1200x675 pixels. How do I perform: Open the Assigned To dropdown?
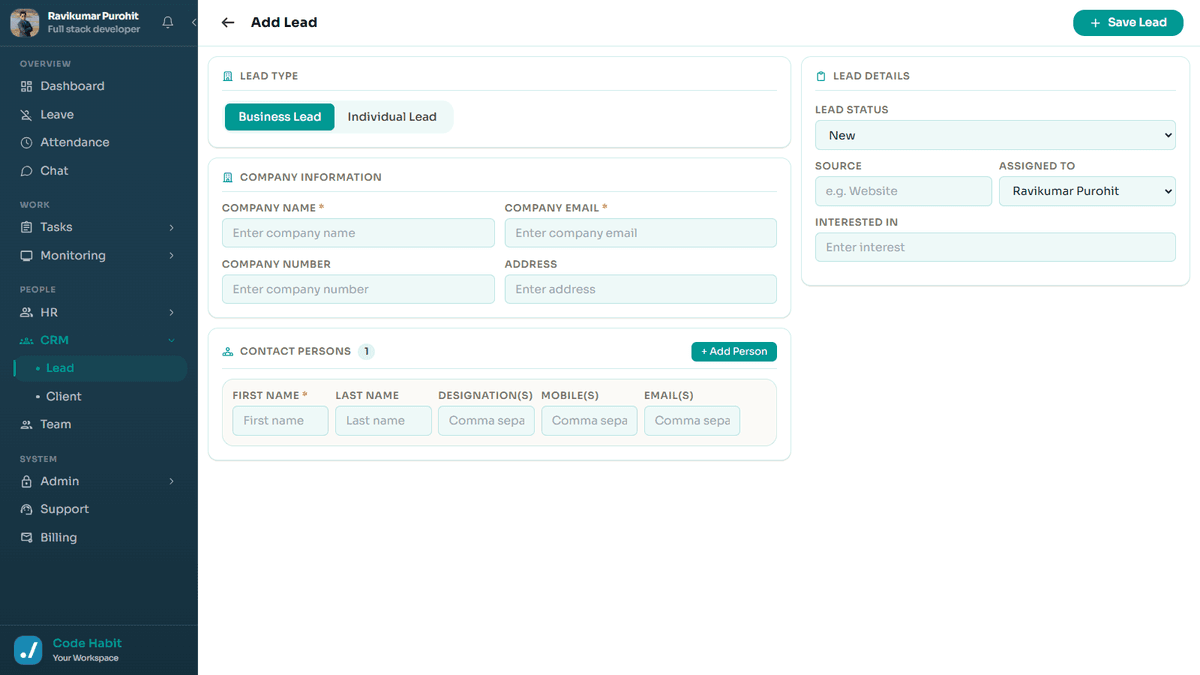point(1087,191)
